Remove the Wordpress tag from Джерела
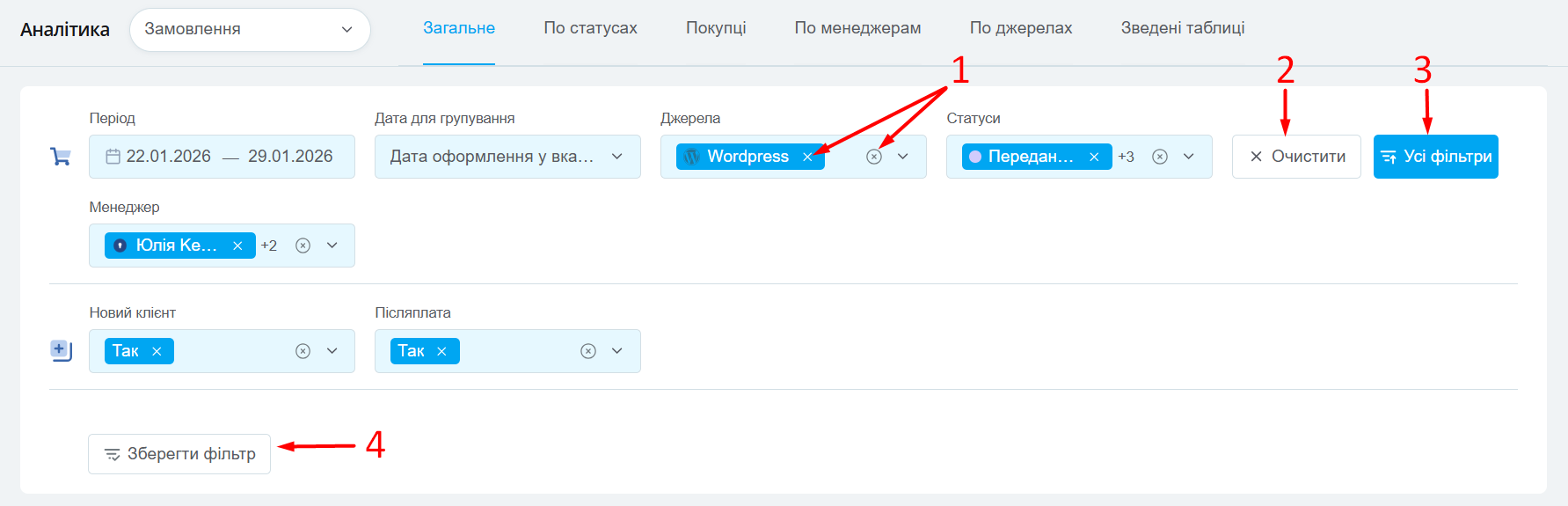The width and height of the screenshot is (1568, 506). point(807,157)
